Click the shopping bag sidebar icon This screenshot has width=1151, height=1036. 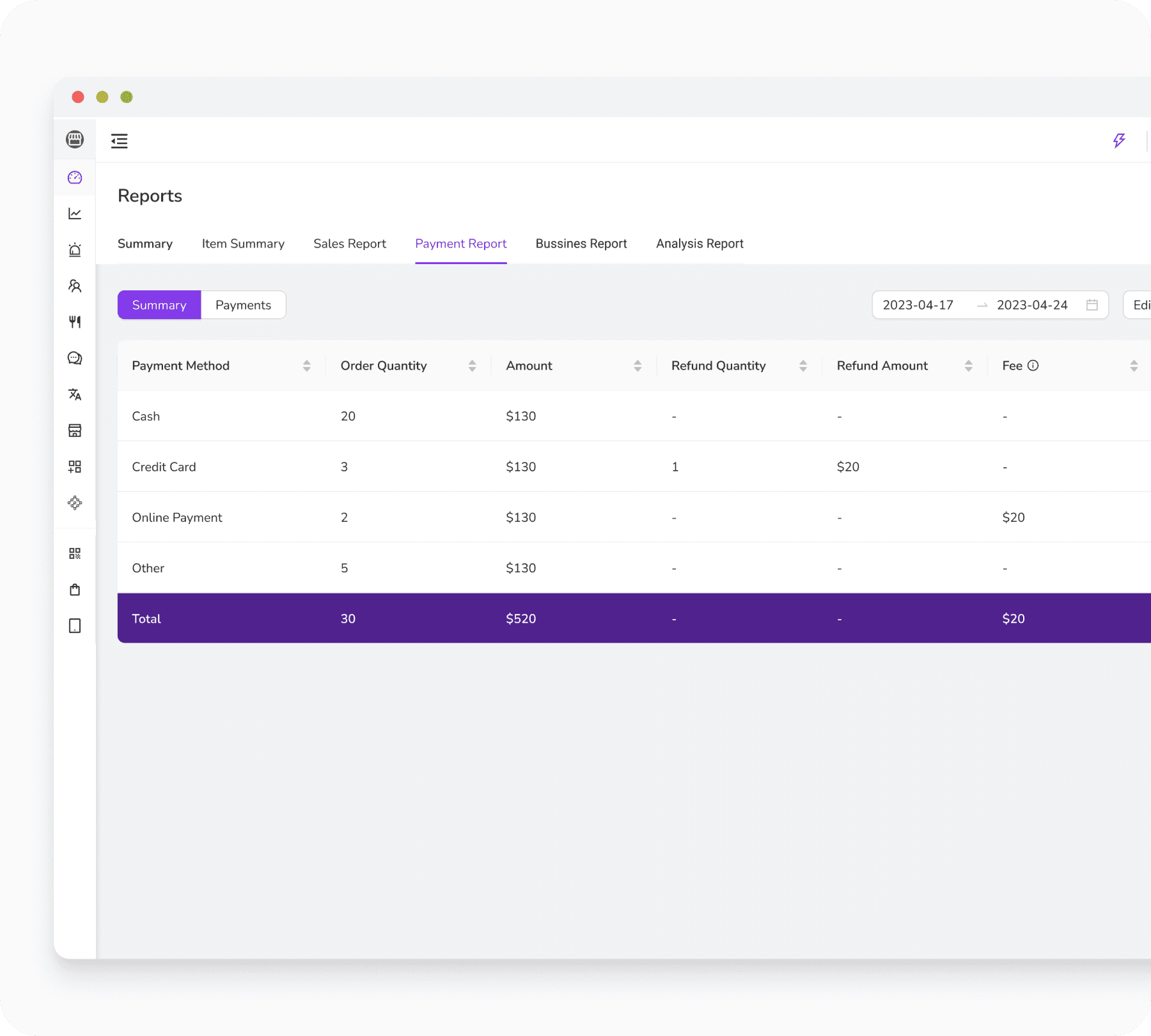pos(75,590)
